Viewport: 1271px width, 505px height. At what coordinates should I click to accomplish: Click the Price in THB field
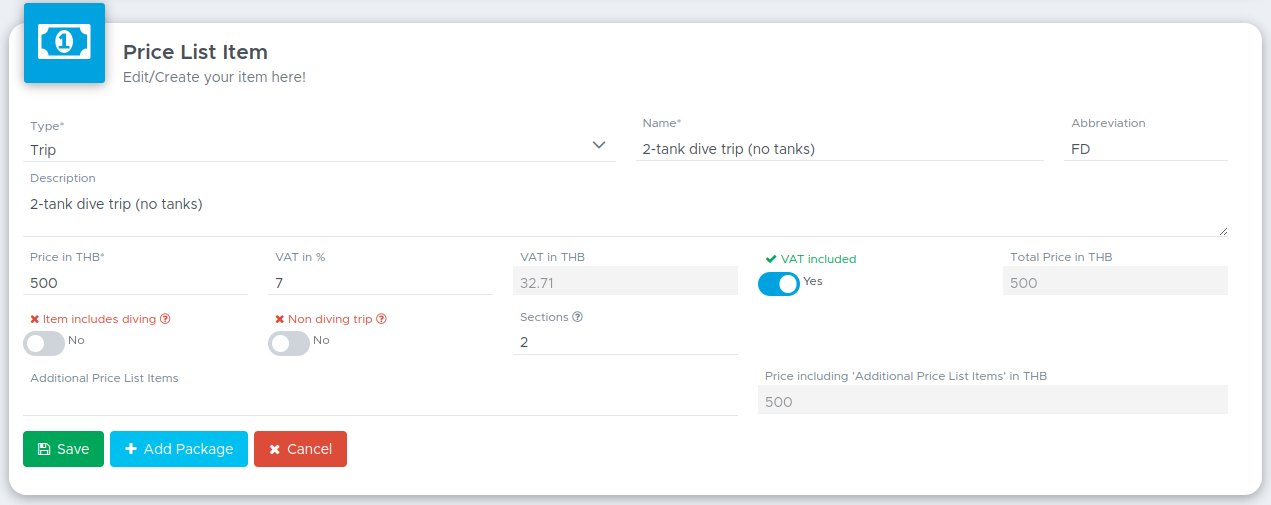[135, 282]
